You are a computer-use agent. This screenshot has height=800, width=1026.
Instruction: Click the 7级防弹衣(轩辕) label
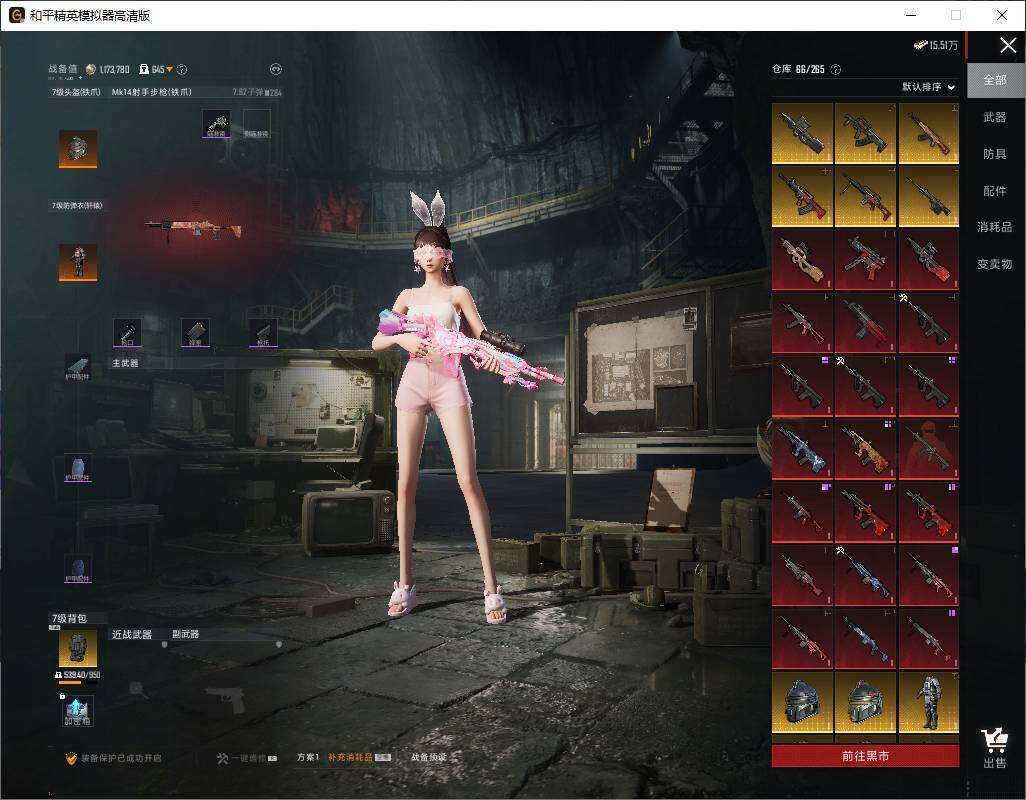coord(77,205)
